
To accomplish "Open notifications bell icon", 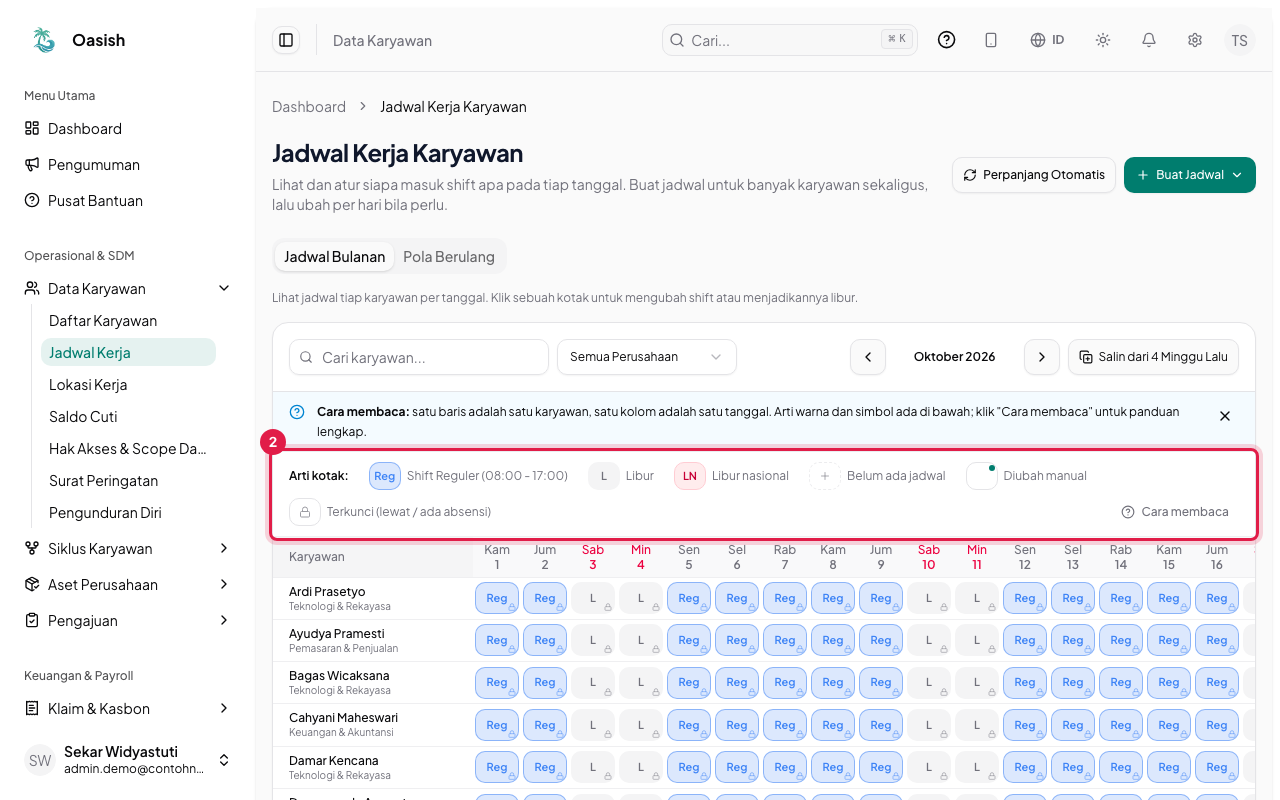I will [x=1149, y=40].
